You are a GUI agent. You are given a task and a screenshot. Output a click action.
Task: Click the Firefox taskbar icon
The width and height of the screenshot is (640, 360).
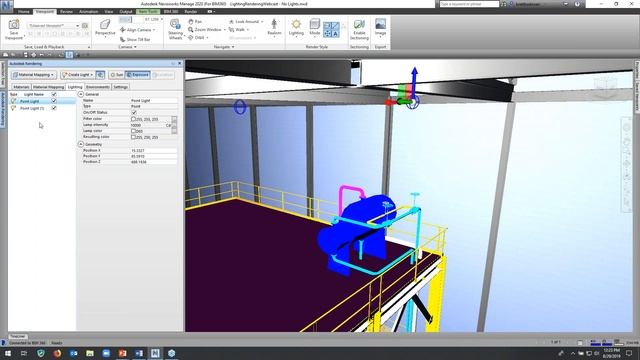pos(57,353)
